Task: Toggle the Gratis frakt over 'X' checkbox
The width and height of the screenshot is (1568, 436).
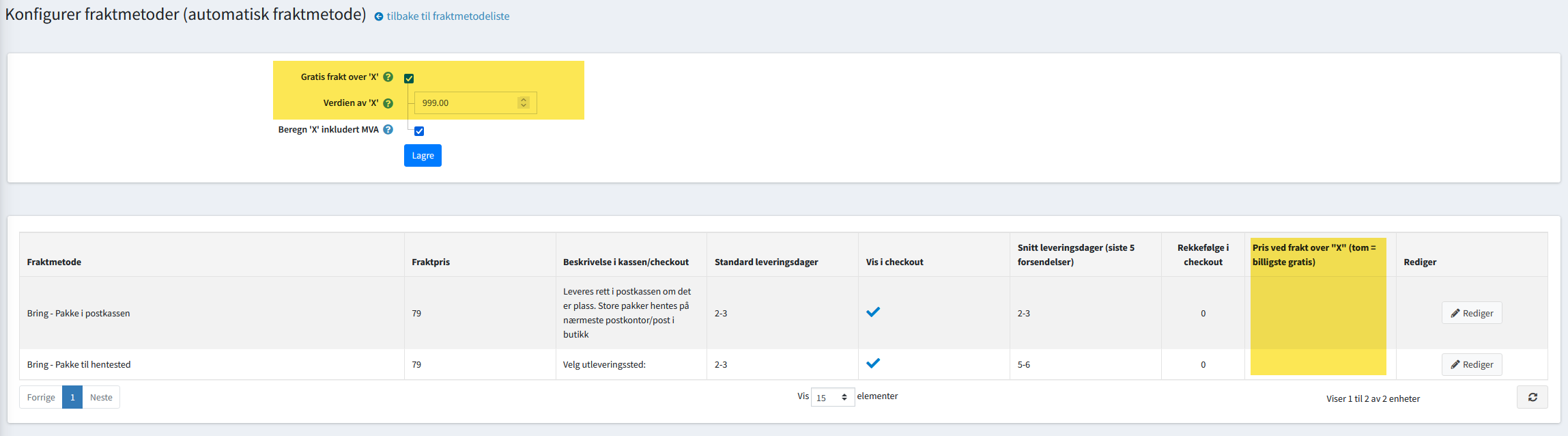Action: (409, 79)
